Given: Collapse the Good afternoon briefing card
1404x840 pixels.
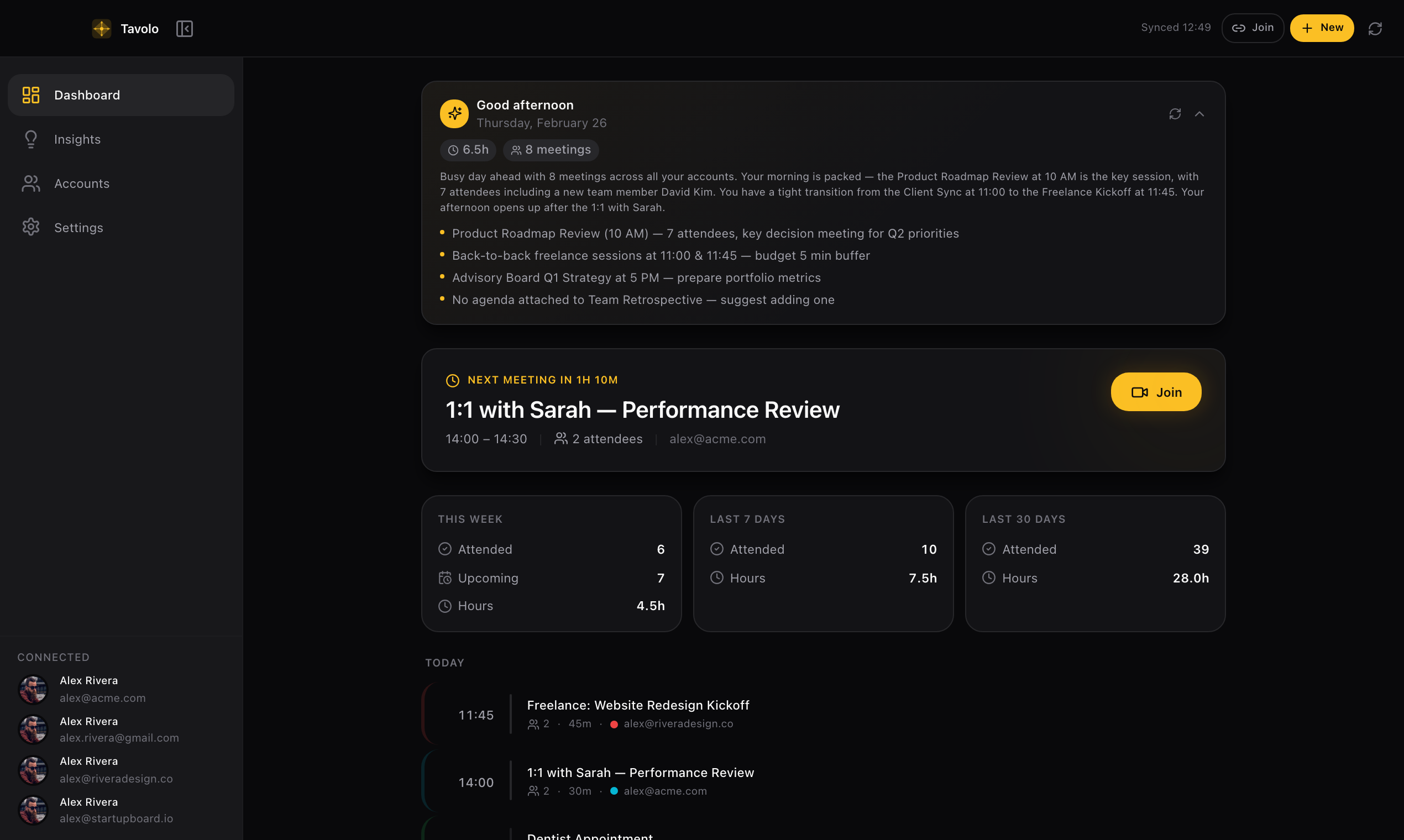Looking at the screenshot, I should click(x=1200, y=114).
